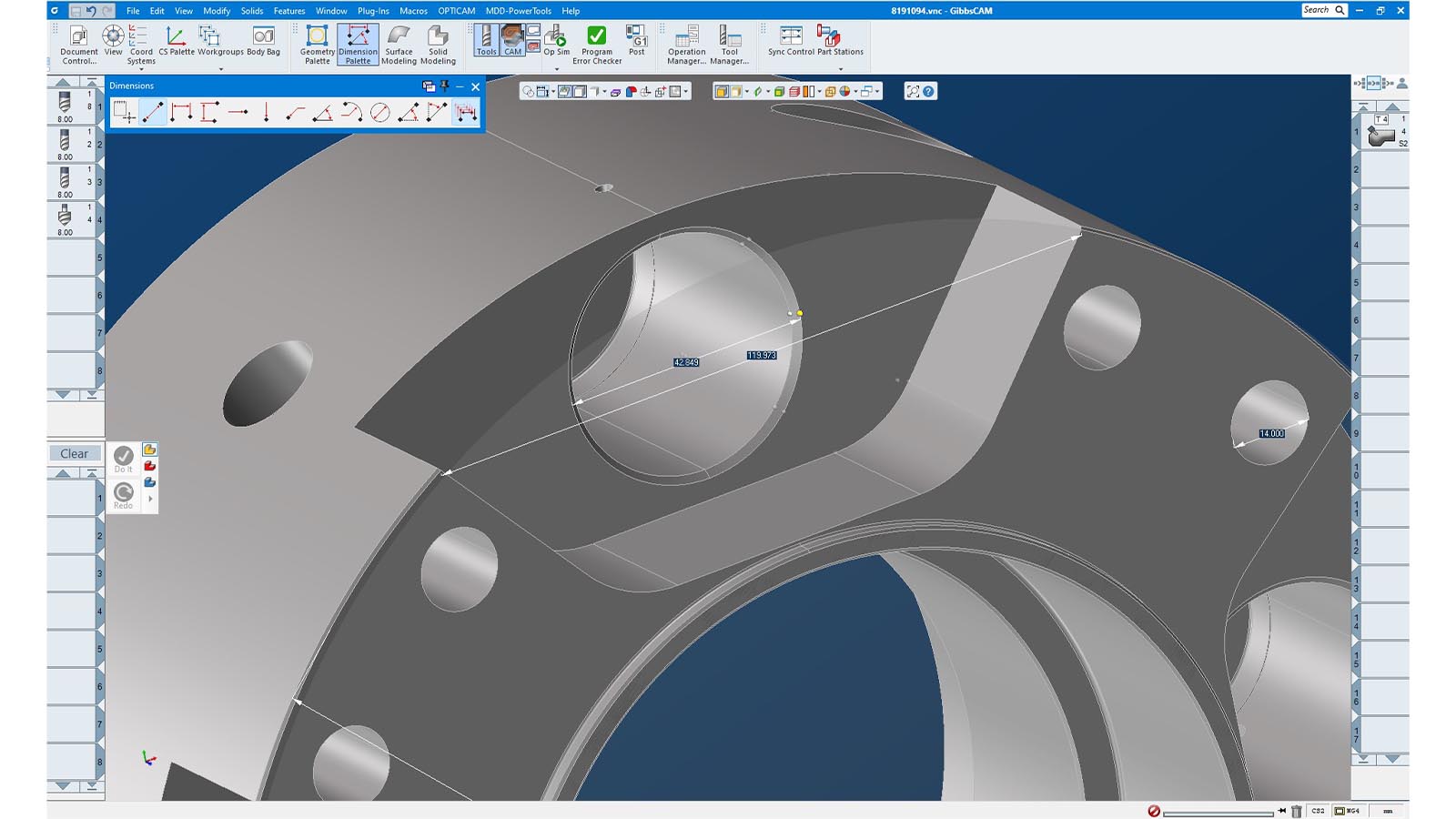
Task: Launch Op Sim simulation
Action: coord(556,41)
